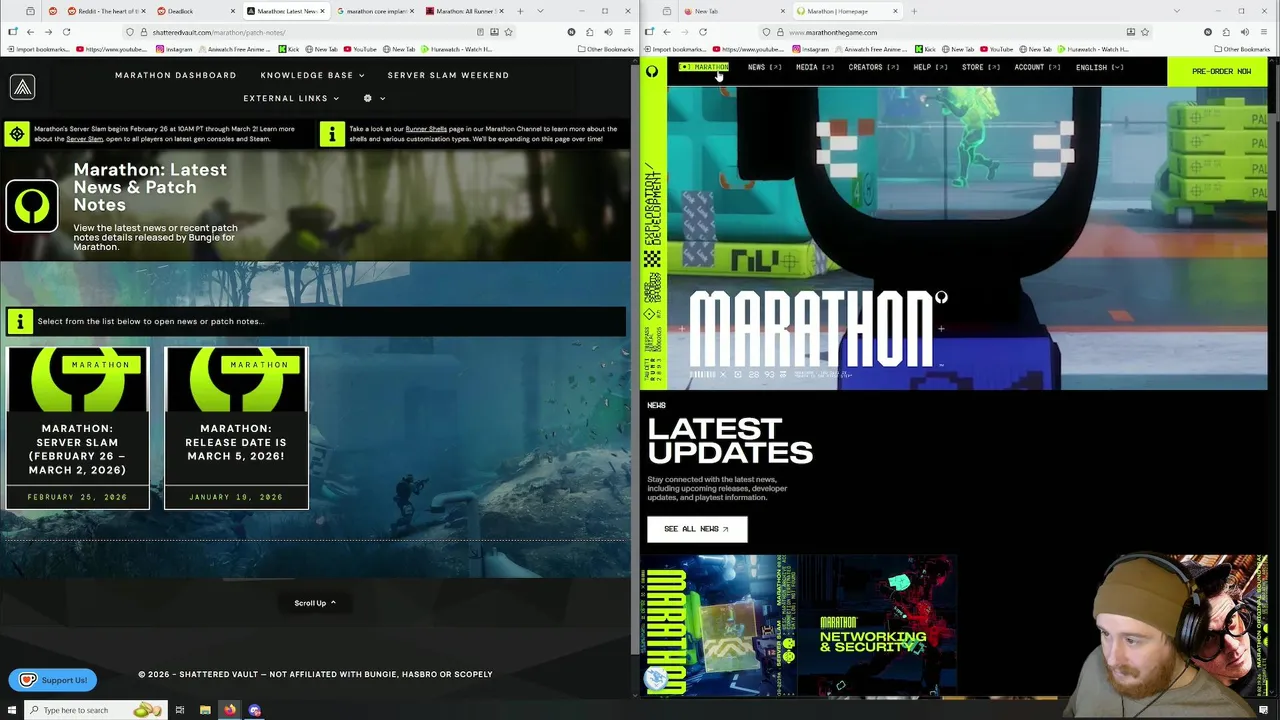
Task: Open the list all tabs chevron in right browser
Action: coord(1177,11)
